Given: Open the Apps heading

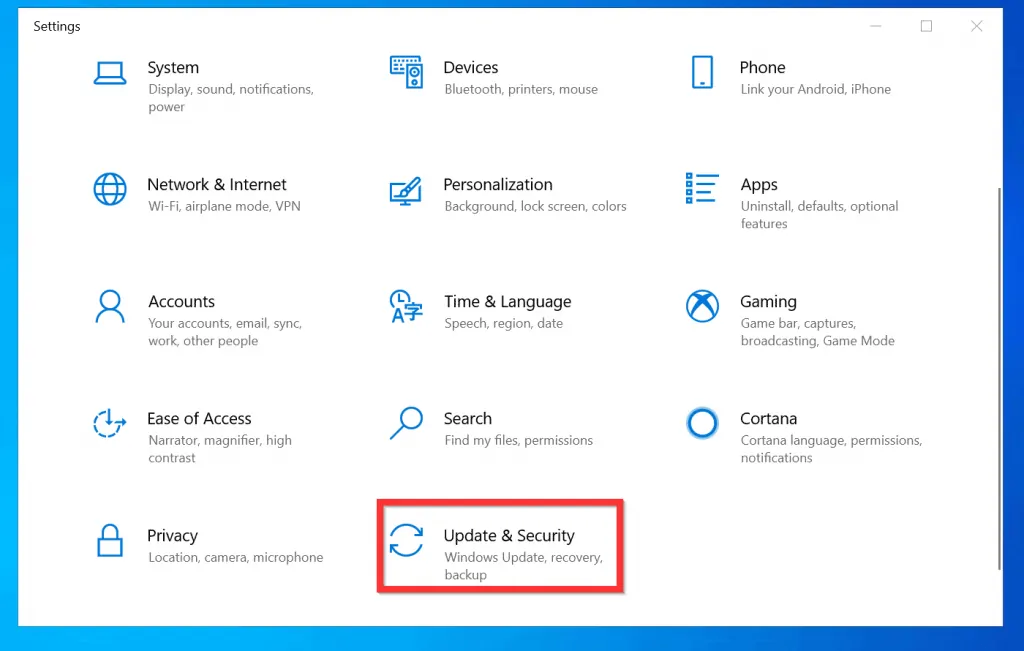Looking at the screenshot, I should pos(759,185).
